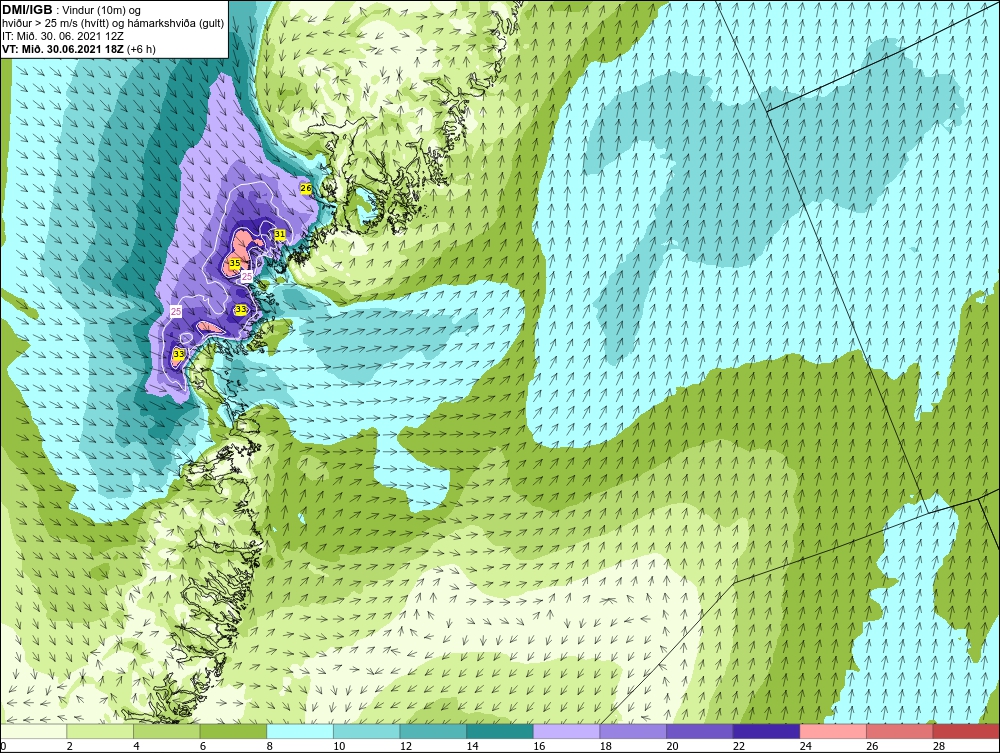Image resolution: width=1000 pixels, height=753 pixels.
Task: Pick the 26–28 m/s salmon red swatch
Action: pos(899,731)
